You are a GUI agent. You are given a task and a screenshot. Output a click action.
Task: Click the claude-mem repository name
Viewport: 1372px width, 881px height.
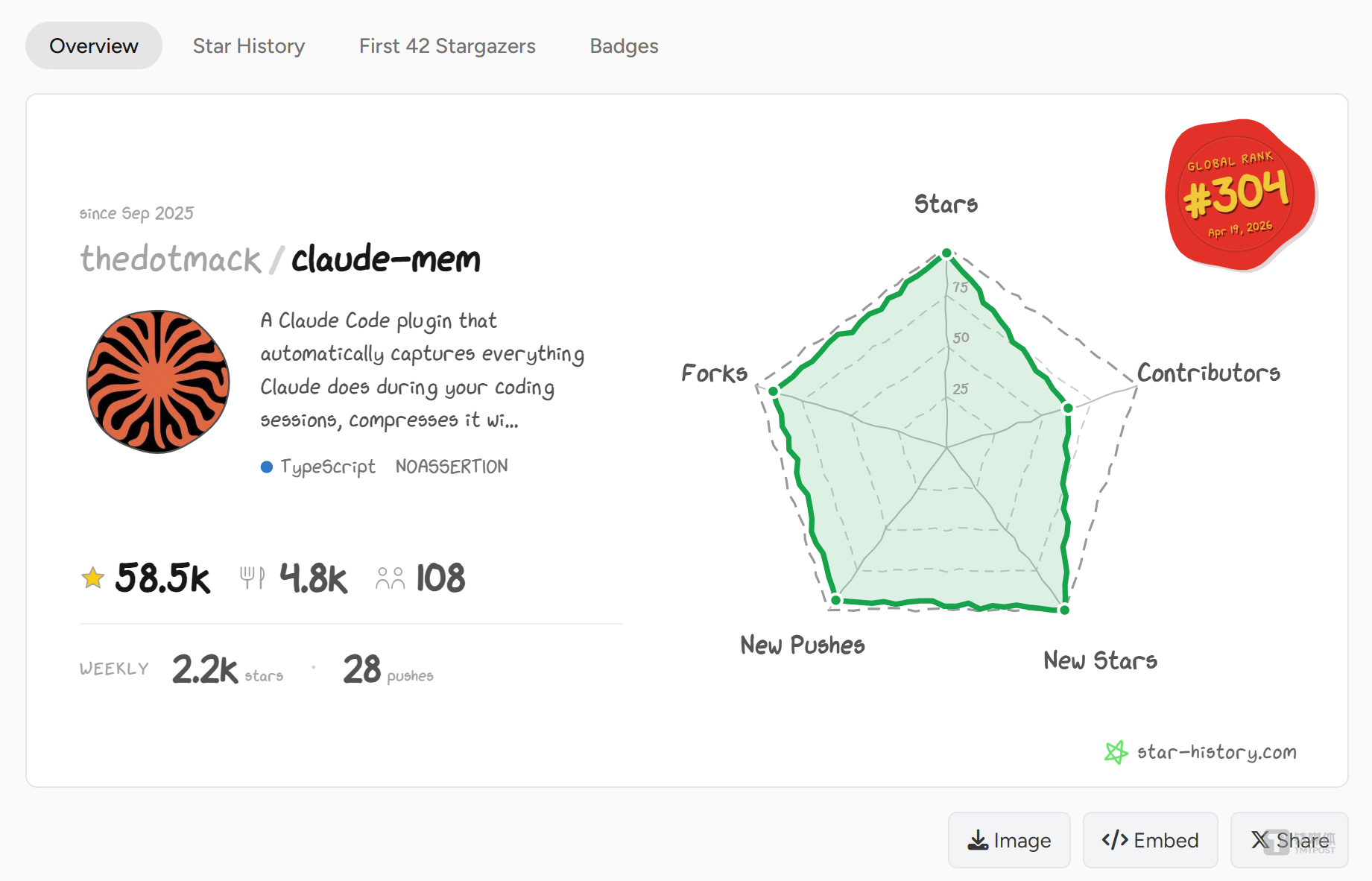pyautogui.click(x=386, y=259)
